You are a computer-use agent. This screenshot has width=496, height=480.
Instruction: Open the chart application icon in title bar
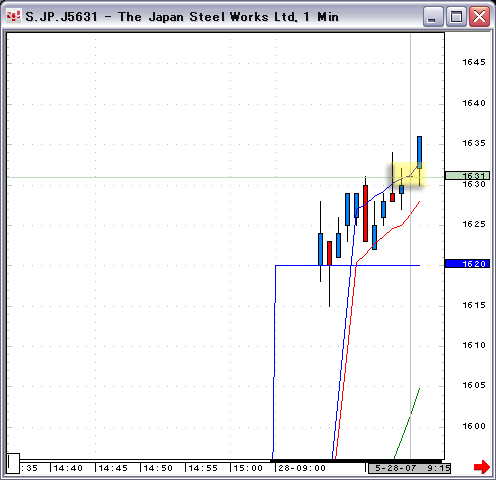(x=14, y=16)
